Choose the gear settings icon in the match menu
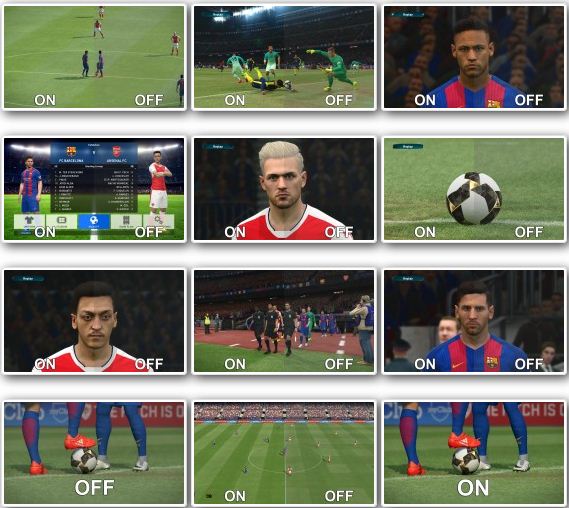The width and height of the screenshot is (569, 508). point(158,221)
